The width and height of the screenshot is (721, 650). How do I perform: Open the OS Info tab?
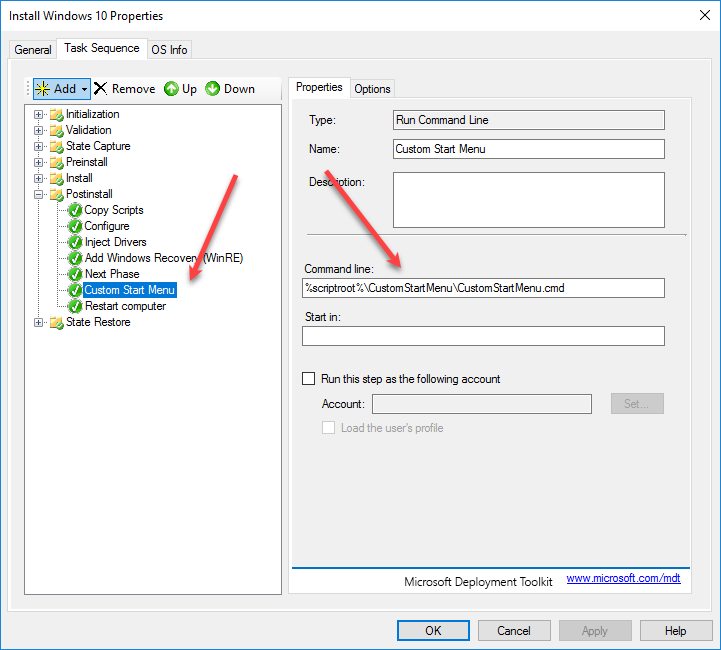[169, 49]
